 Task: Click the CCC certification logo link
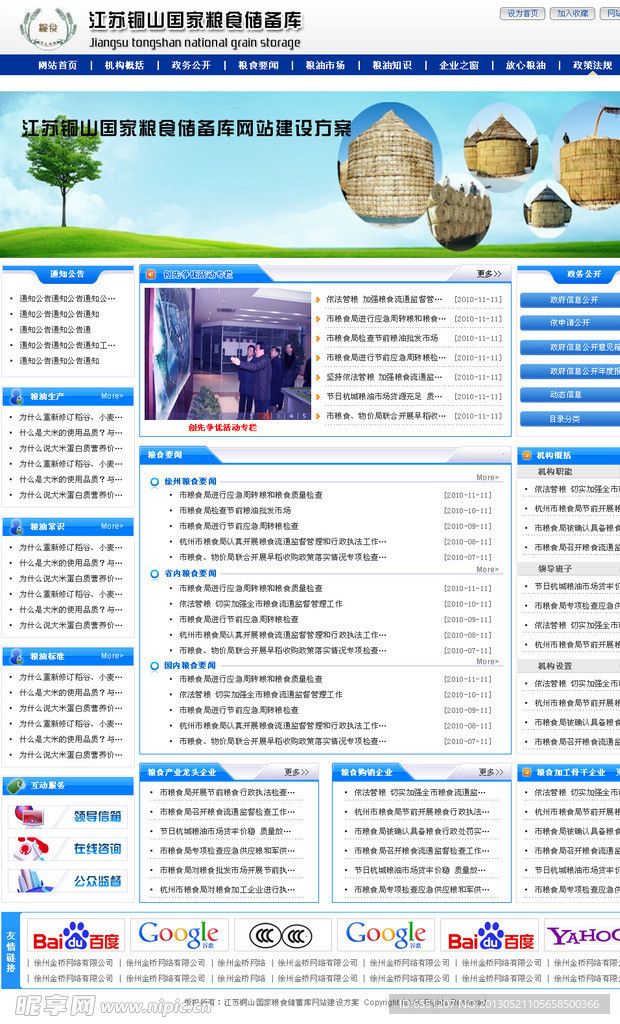click(x=282, y=935)
